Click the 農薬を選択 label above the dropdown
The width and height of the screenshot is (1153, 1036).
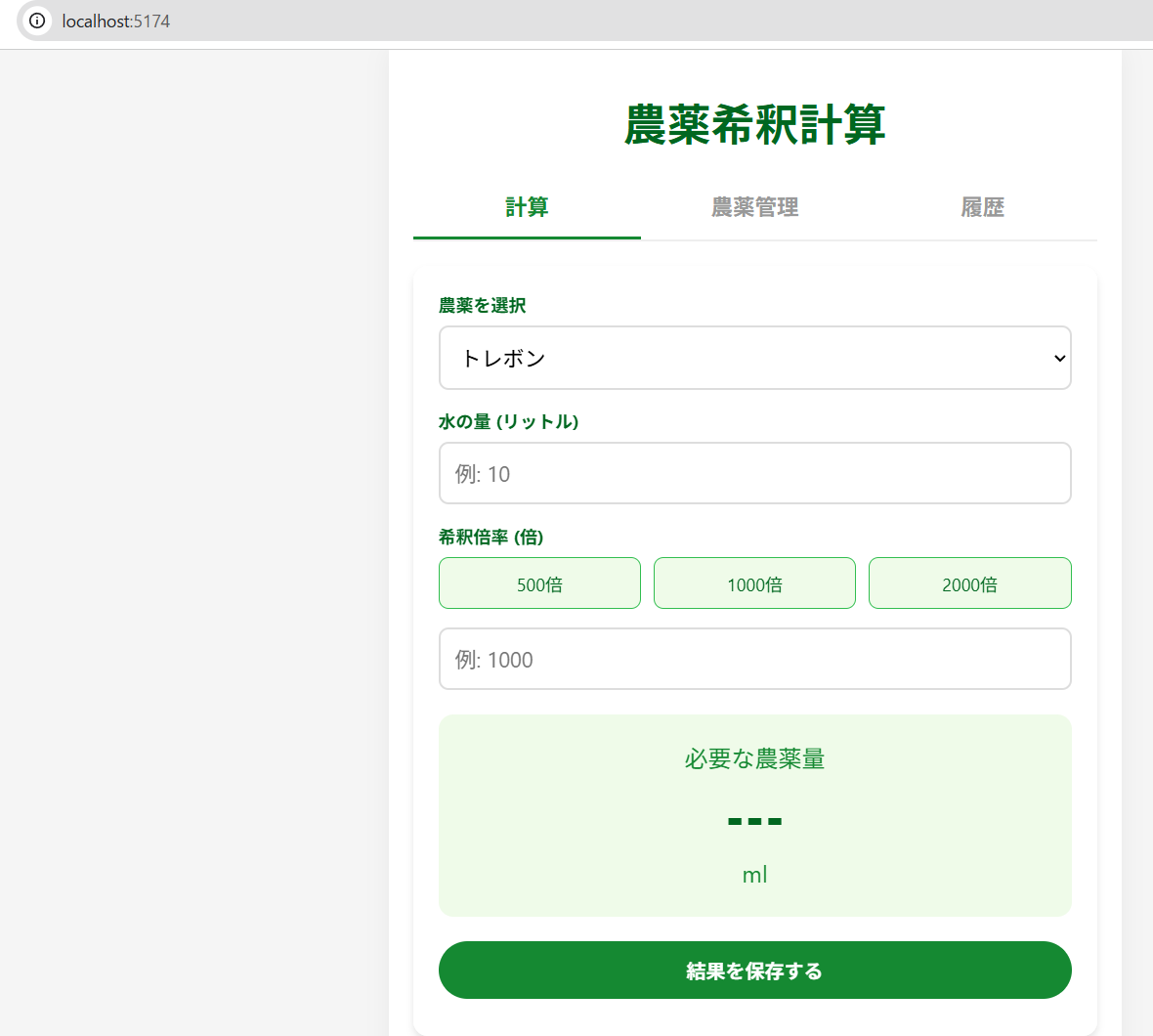click(x=481, y=305)
